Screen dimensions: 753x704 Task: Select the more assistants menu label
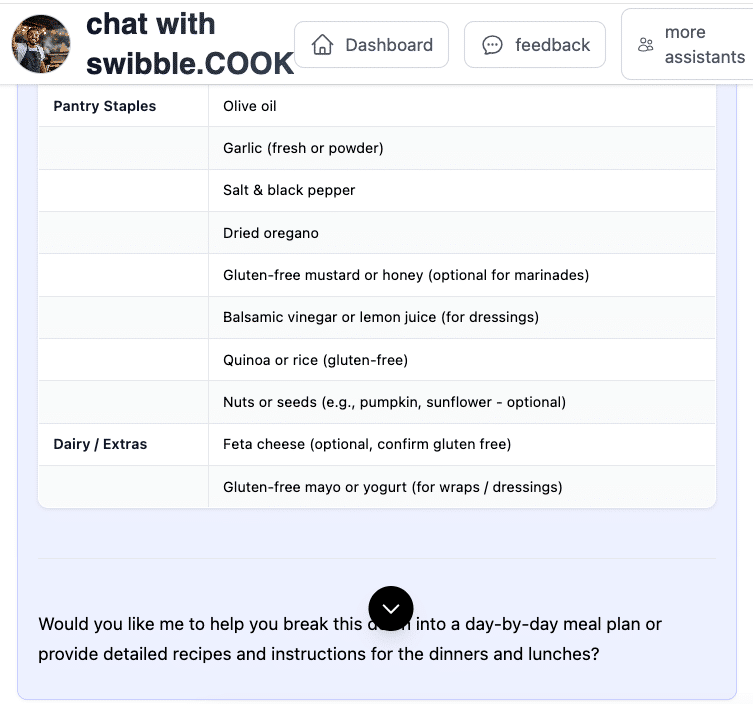click(704, 45)
